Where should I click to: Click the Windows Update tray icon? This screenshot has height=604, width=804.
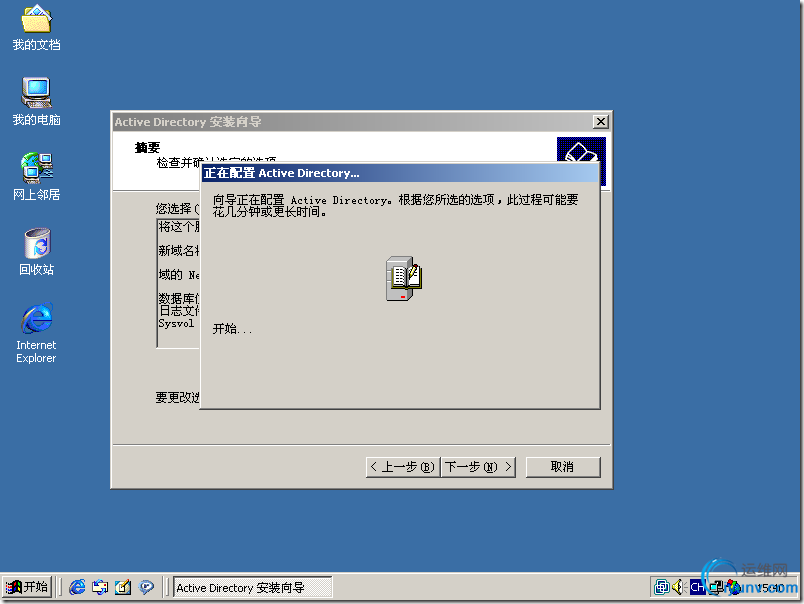[x=733, y=587]
